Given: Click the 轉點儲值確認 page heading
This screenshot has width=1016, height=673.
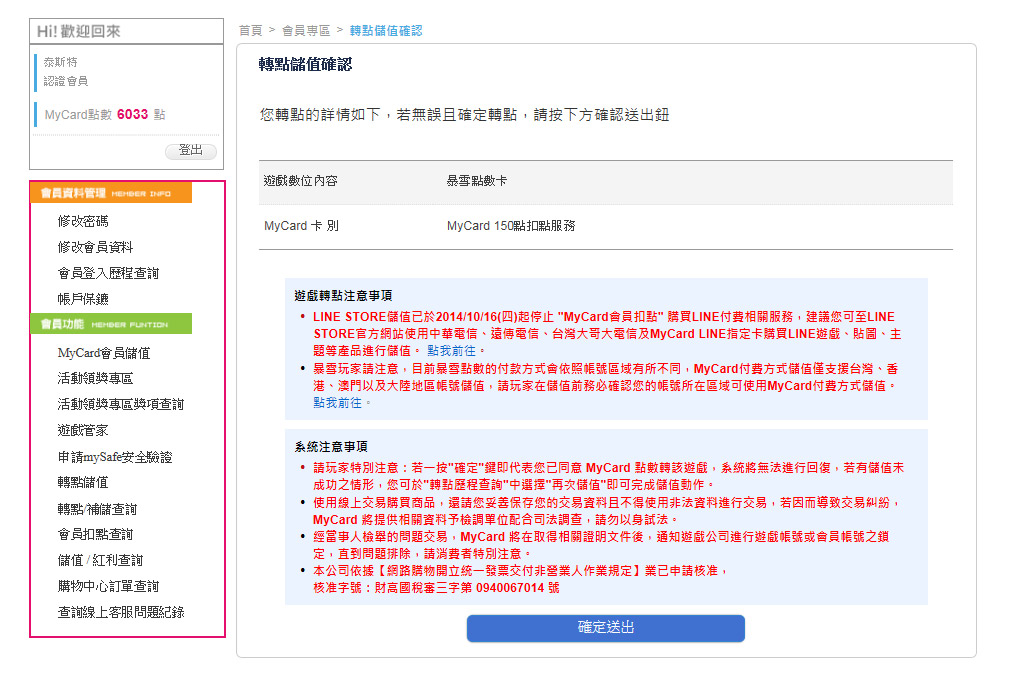Looking at the screenshot, I should point(305,64).
